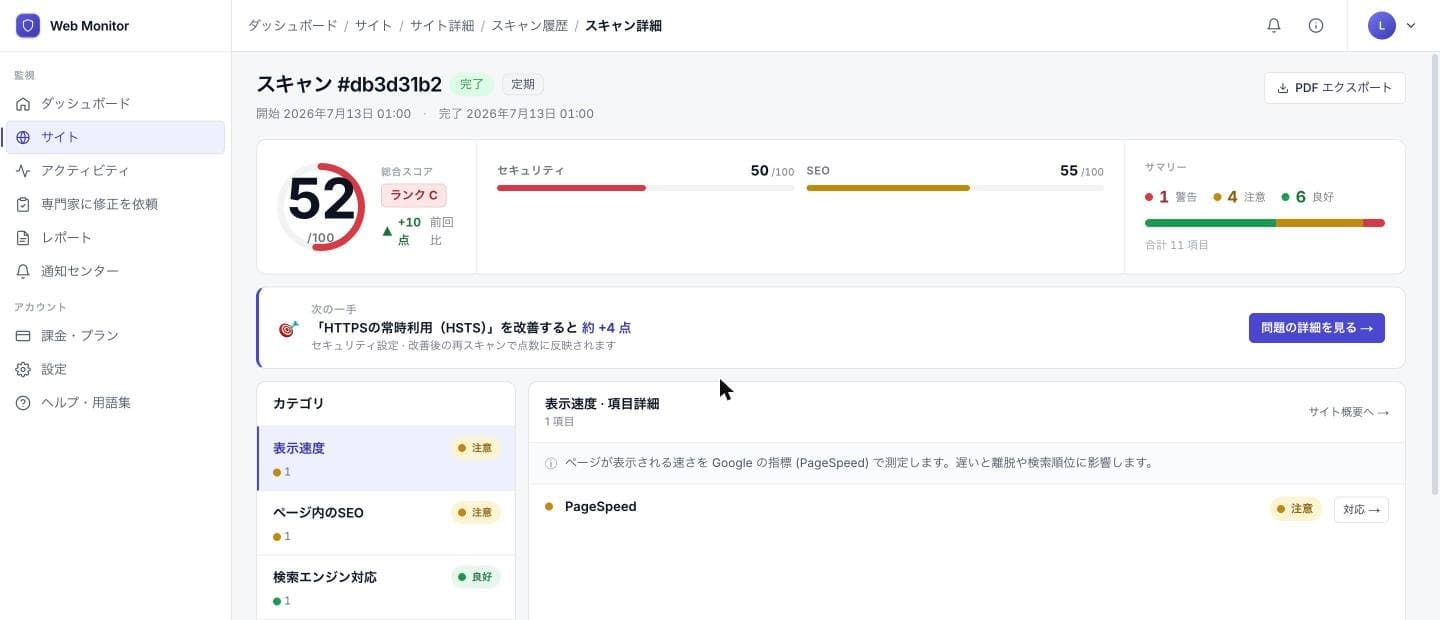Viewport: 1440px width, 620px height.
Task: Click the summary distribution color bar
Action: (x=1265, y=223)
